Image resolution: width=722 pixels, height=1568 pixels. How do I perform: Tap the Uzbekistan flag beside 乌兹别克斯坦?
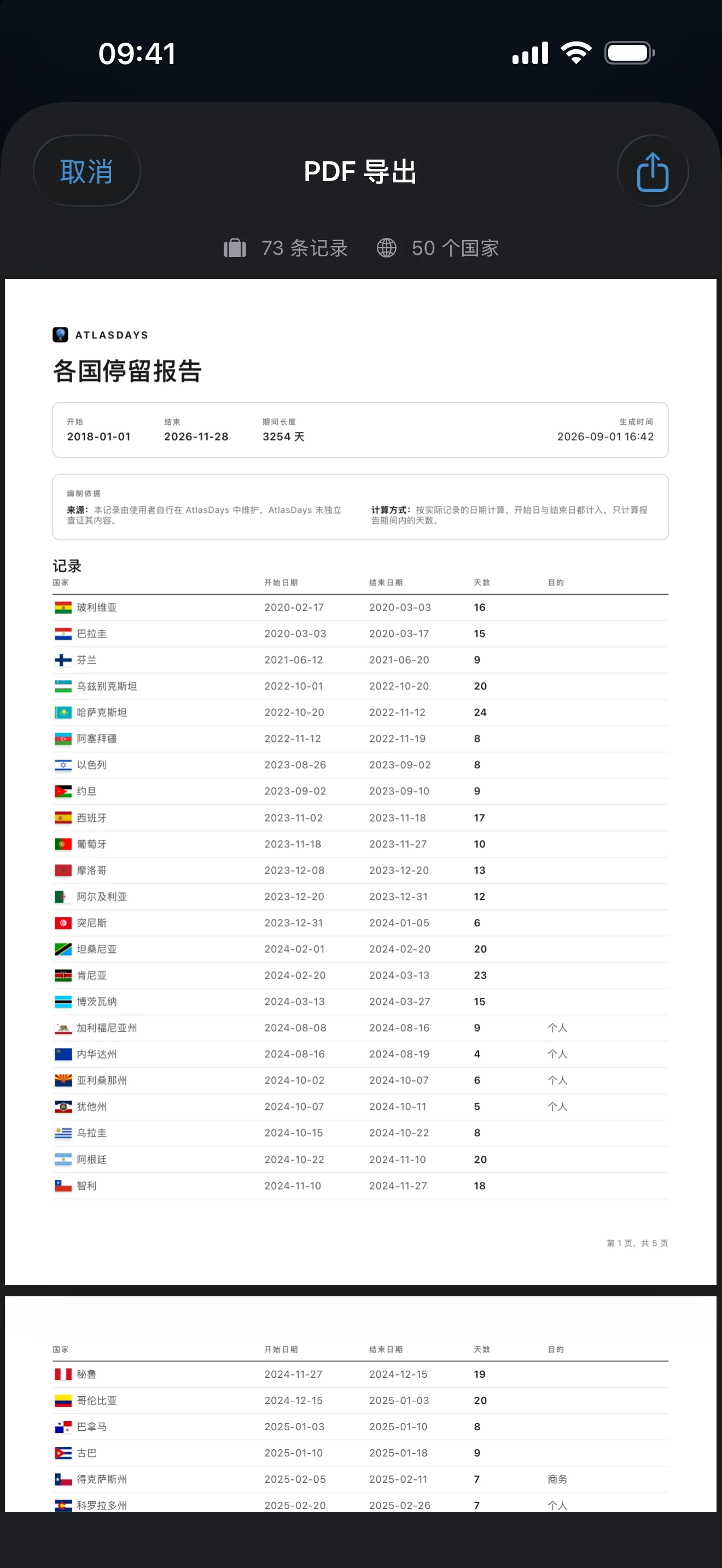point(63,686)
